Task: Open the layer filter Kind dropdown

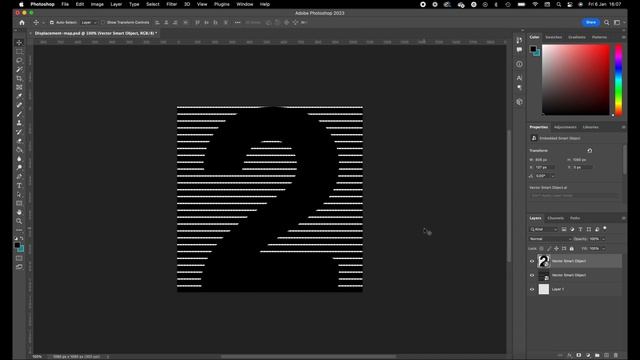Action: click(544, 229)
